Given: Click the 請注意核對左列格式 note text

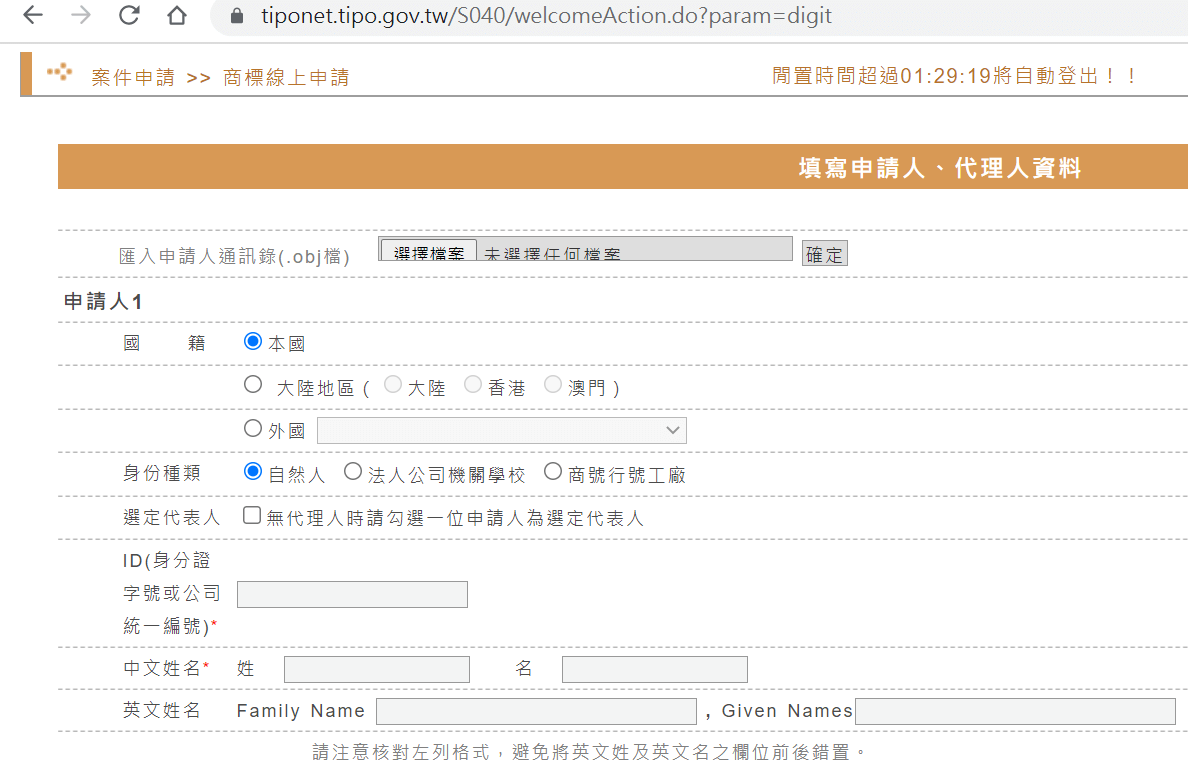Looking at the screenshot, I should pyautogui.click(x=589, y=752).
